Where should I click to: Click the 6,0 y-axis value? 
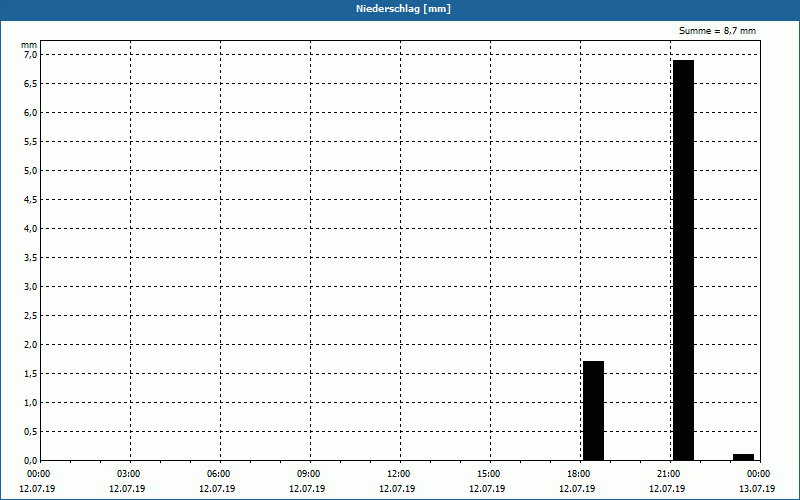click(31, 113)
